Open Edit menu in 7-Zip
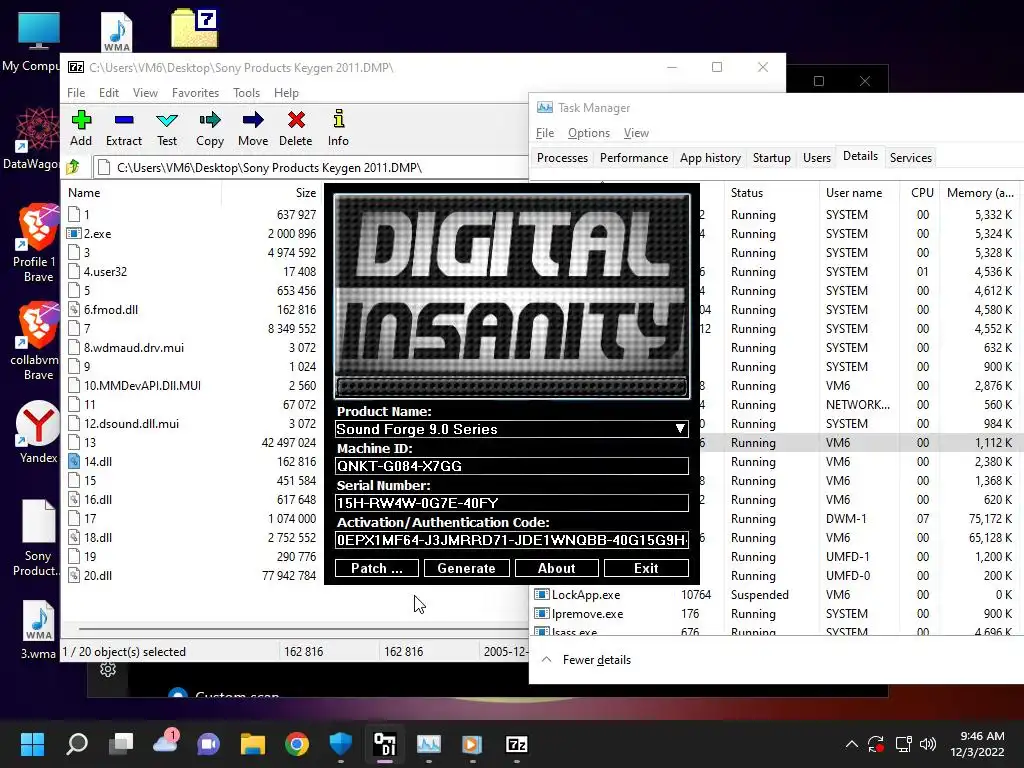The width and height of the screenshot is (1024, 768). click(108, 93)
